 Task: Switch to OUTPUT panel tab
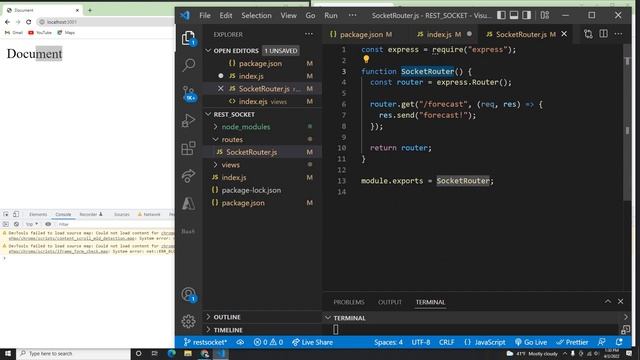tap(390, 302)
